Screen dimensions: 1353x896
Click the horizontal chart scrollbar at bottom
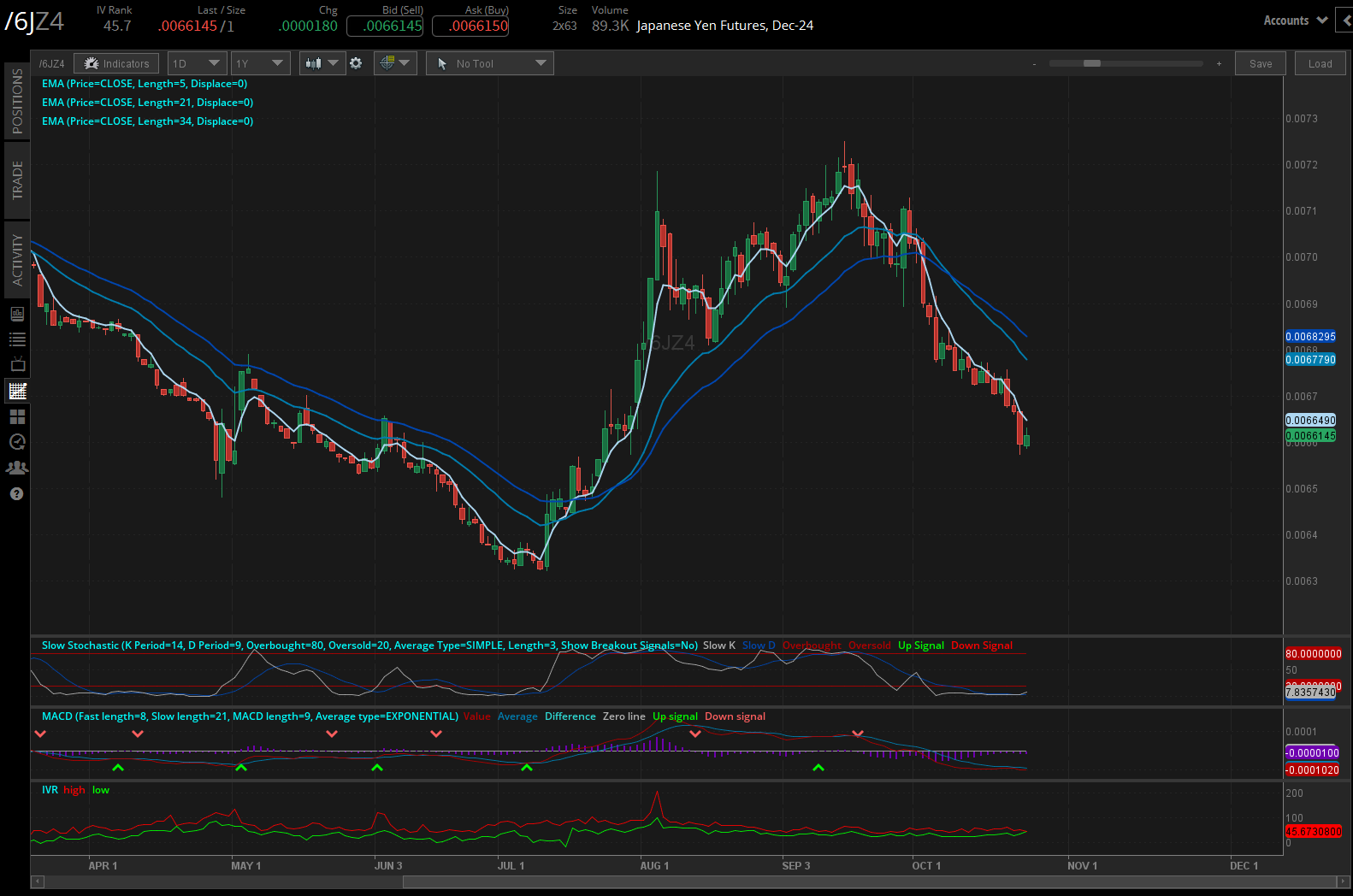tap(868, 881)
